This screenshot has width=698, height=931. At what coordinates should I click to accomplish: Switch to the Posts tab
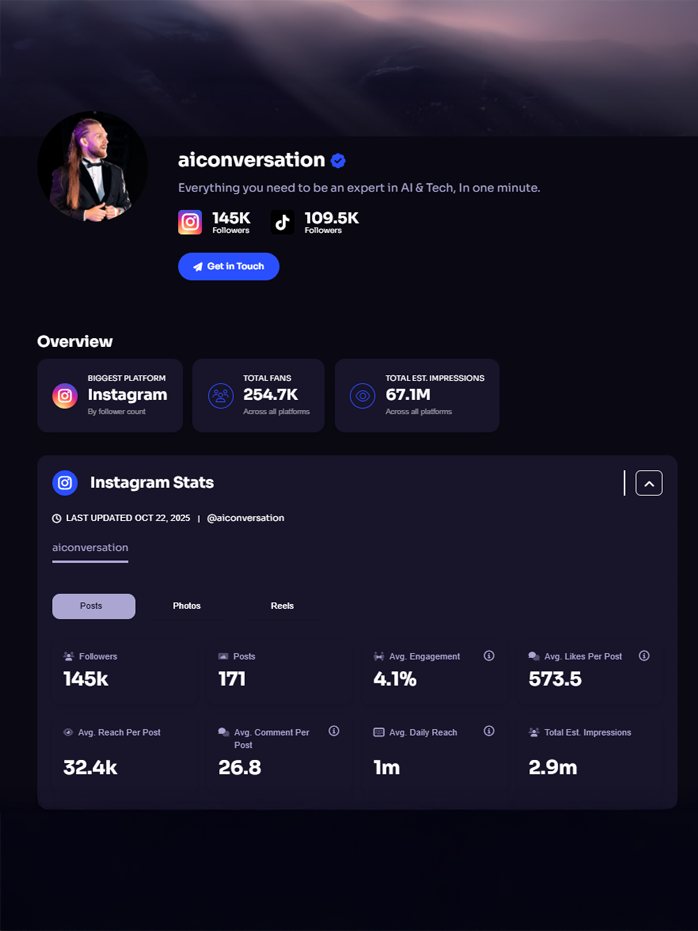[x=94, y=606]
